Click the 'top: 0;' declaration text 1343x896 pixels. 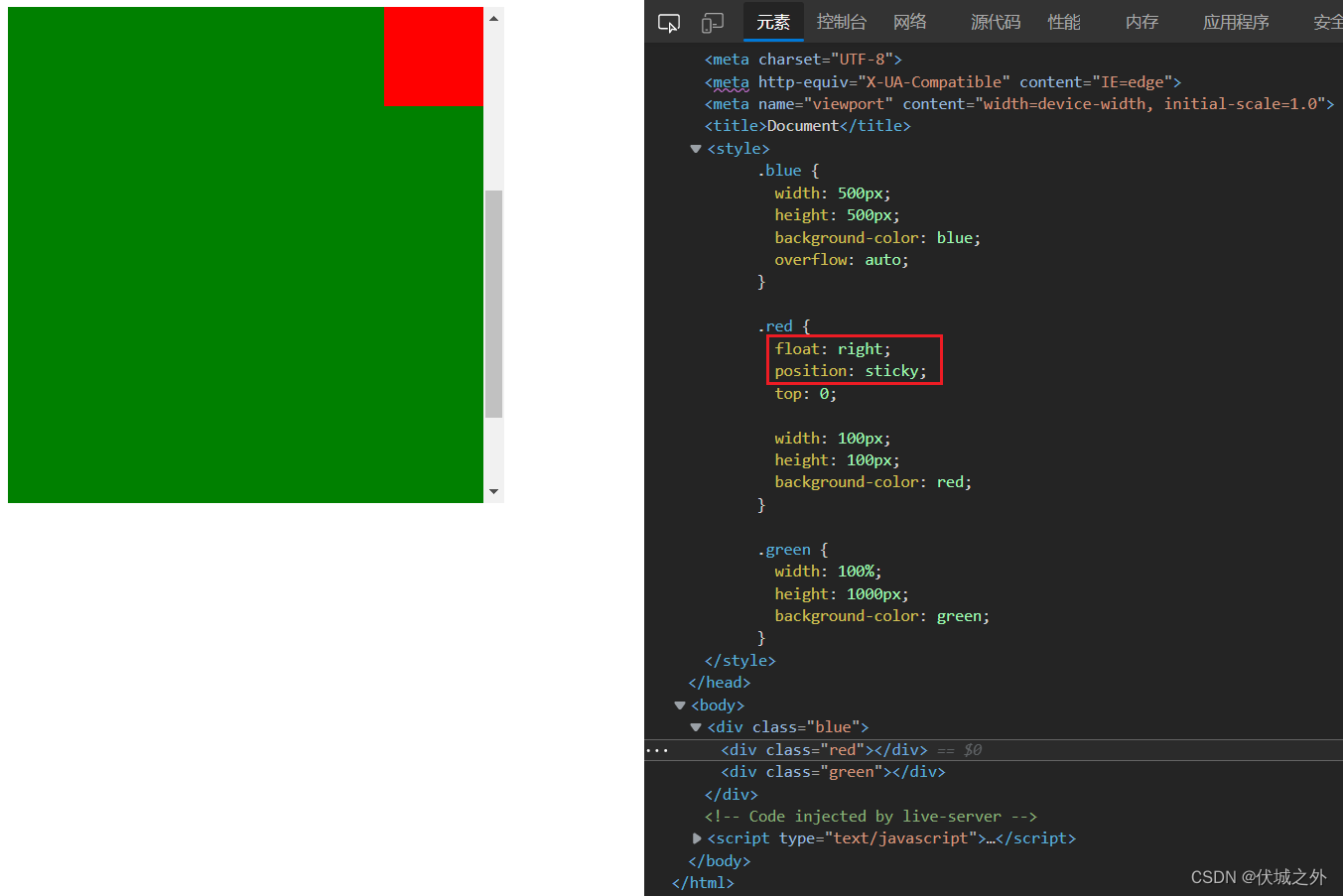tap(806, 394)
